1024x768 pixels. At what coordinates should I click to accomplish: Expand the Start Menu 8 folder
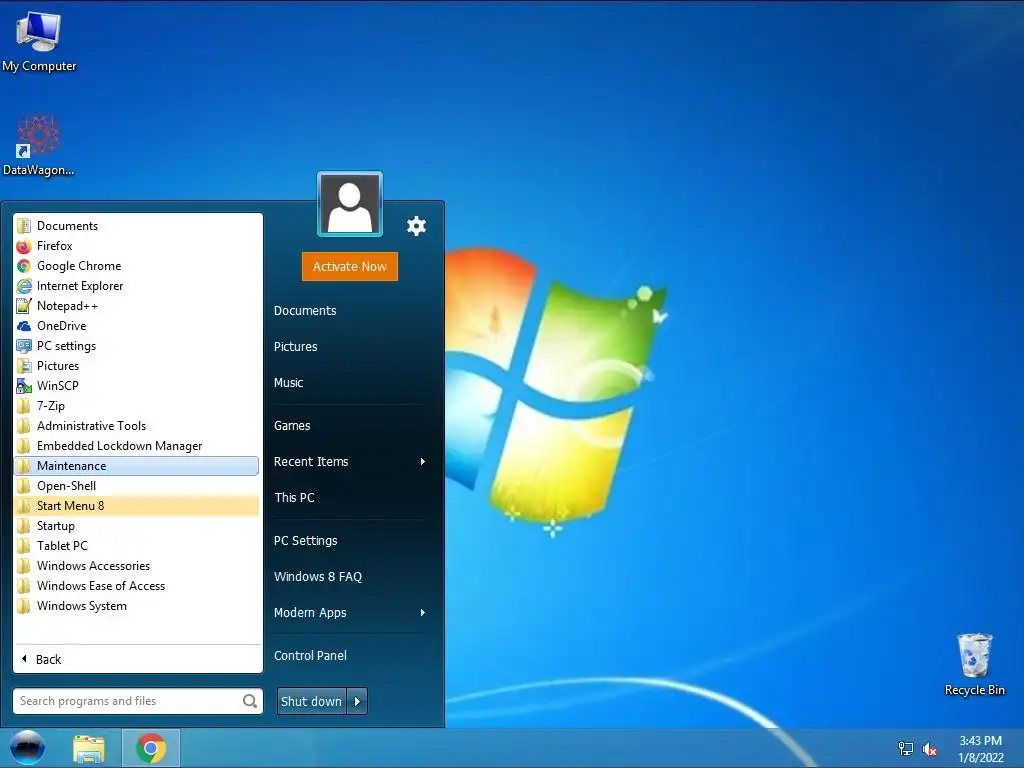tap(136, 506)
